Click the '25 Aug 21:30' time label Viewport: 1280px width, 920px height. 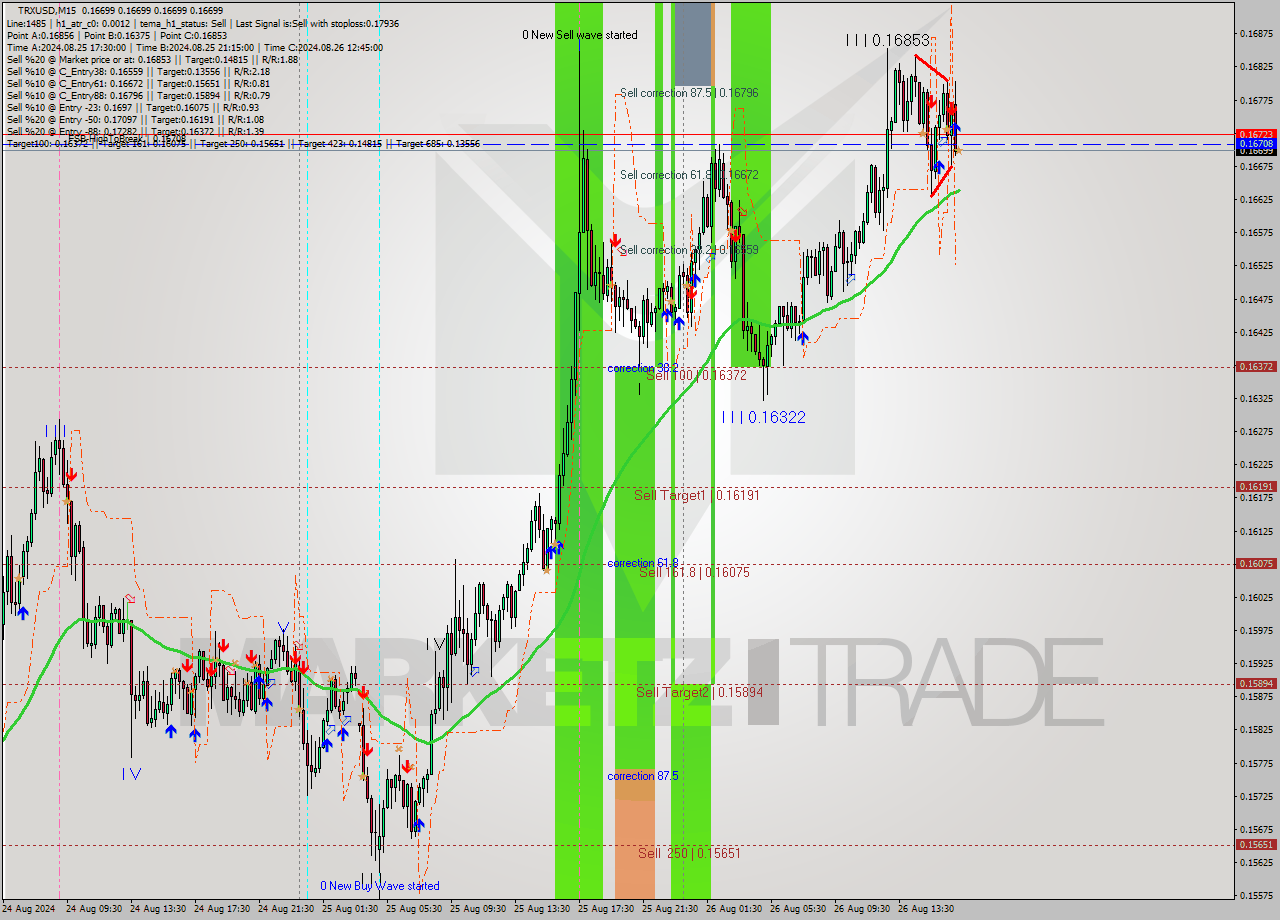pyautogui.click(x=670, y=909)
